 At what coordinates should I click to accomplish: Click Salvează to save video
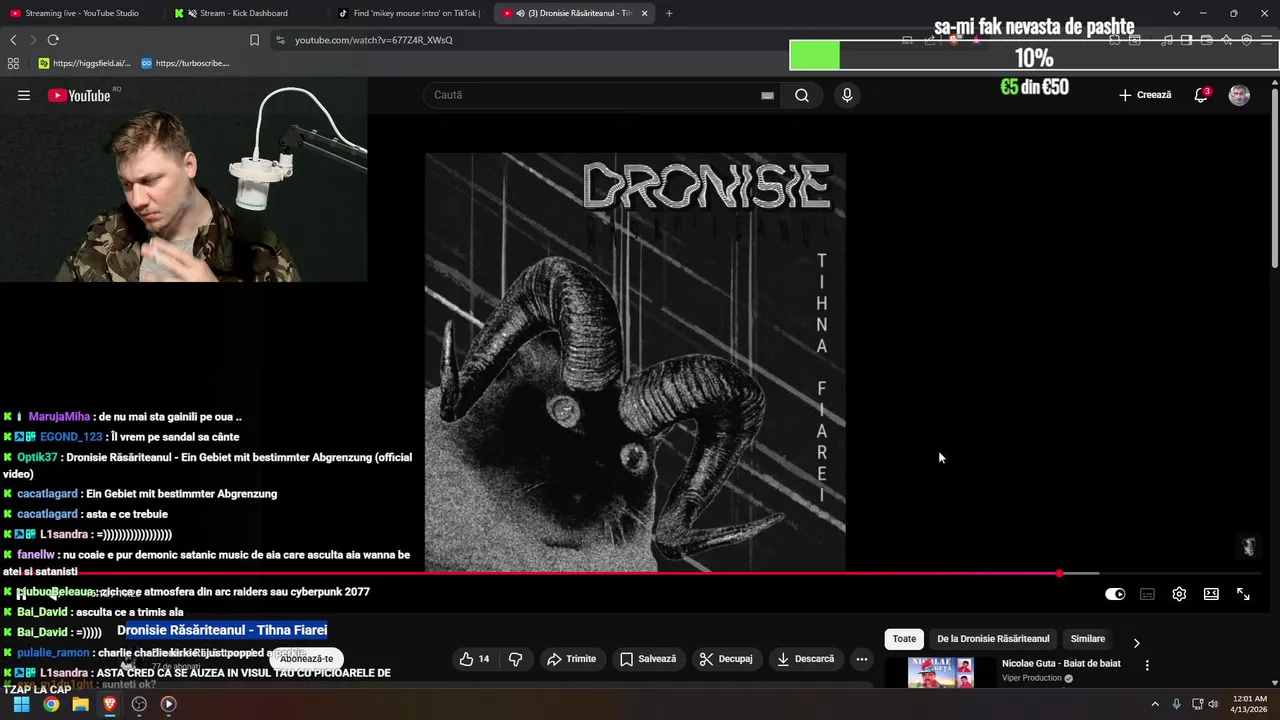tap(648, 659)
